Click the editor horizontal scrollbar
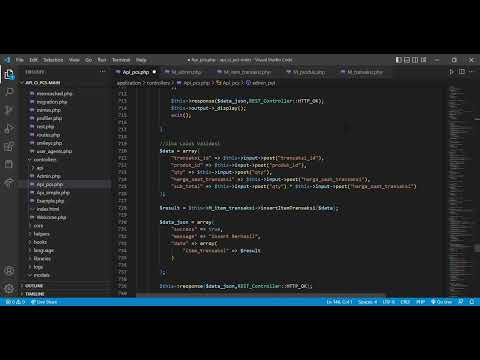The image size is (480, 360). tap(260, 295)
